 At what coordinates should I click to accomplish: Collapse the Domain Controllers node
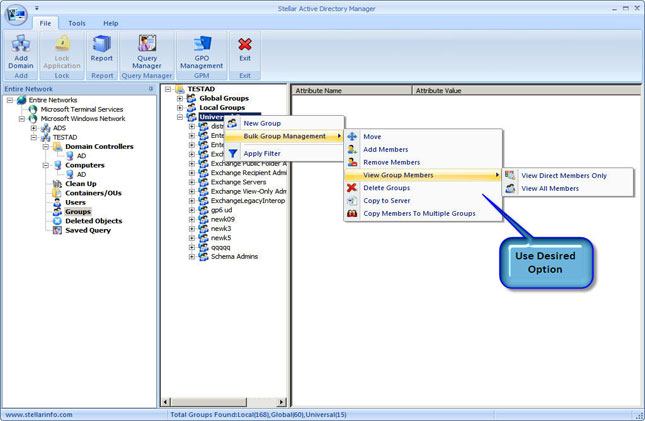[46, 147]
